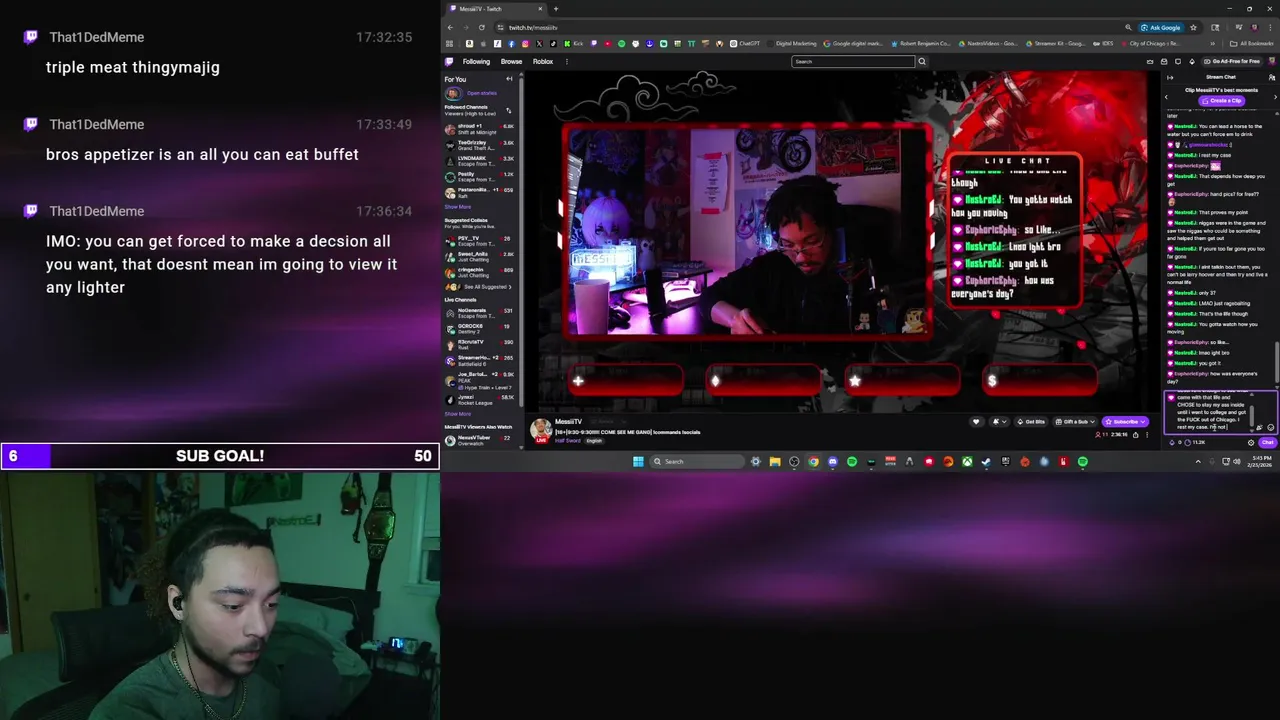Open the Twitch notifications inbox icon

click(1164, 61)
